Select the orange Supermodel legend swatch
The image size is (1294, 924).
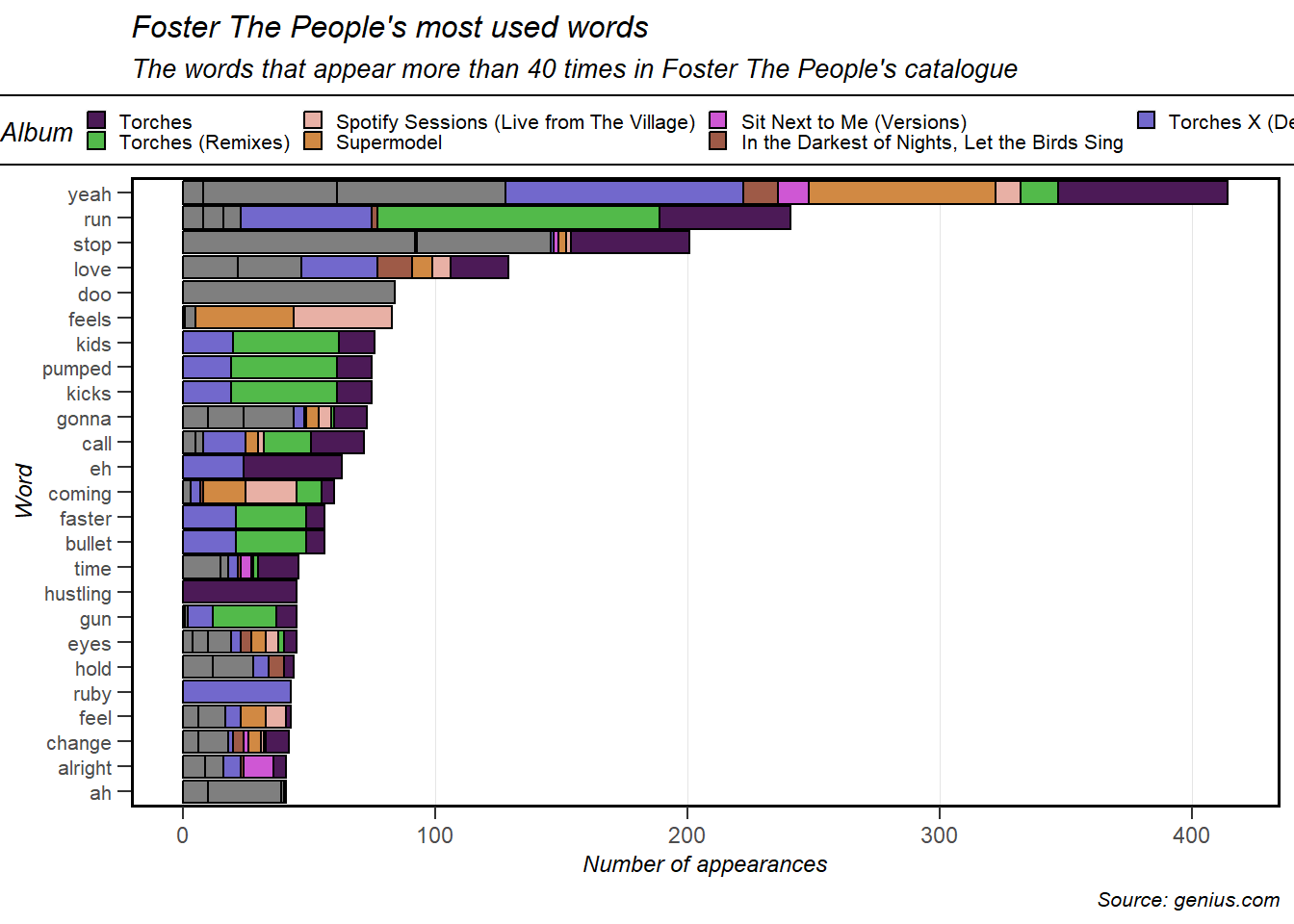313,141
